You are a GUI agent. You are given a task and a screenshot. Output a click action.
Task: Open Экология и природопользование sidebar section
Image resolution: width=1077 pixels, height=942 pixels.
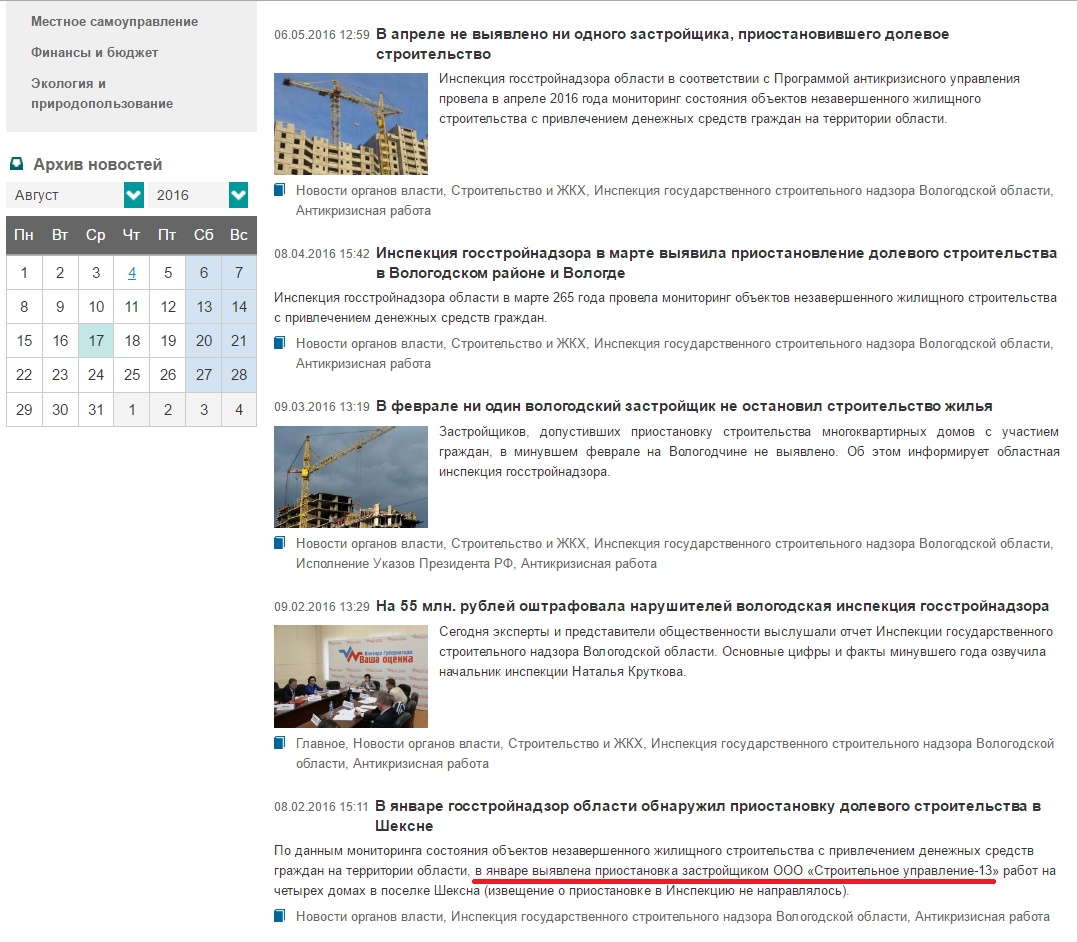[x=101, y=93]
